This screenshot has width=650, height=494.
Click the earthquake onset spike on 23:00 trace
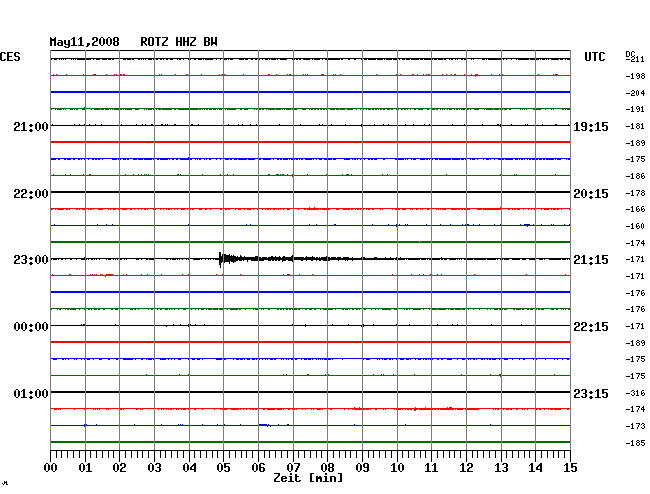pos(220,259)
